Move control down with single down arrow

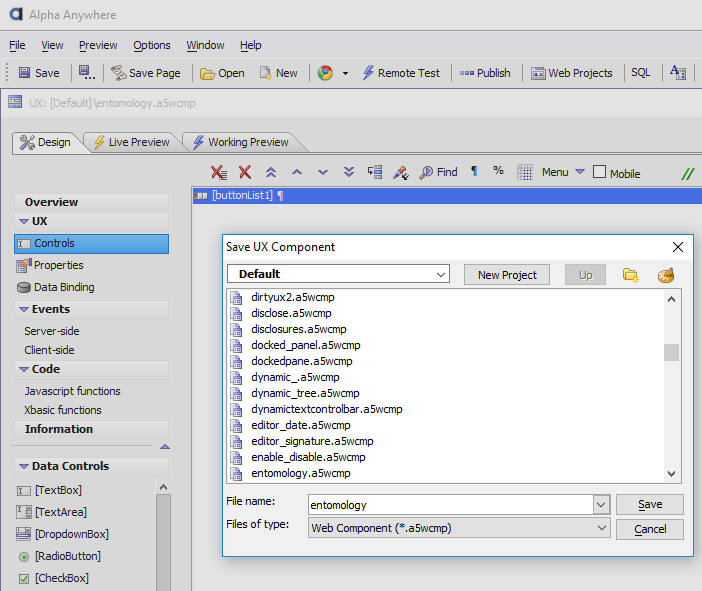[323, 172]
